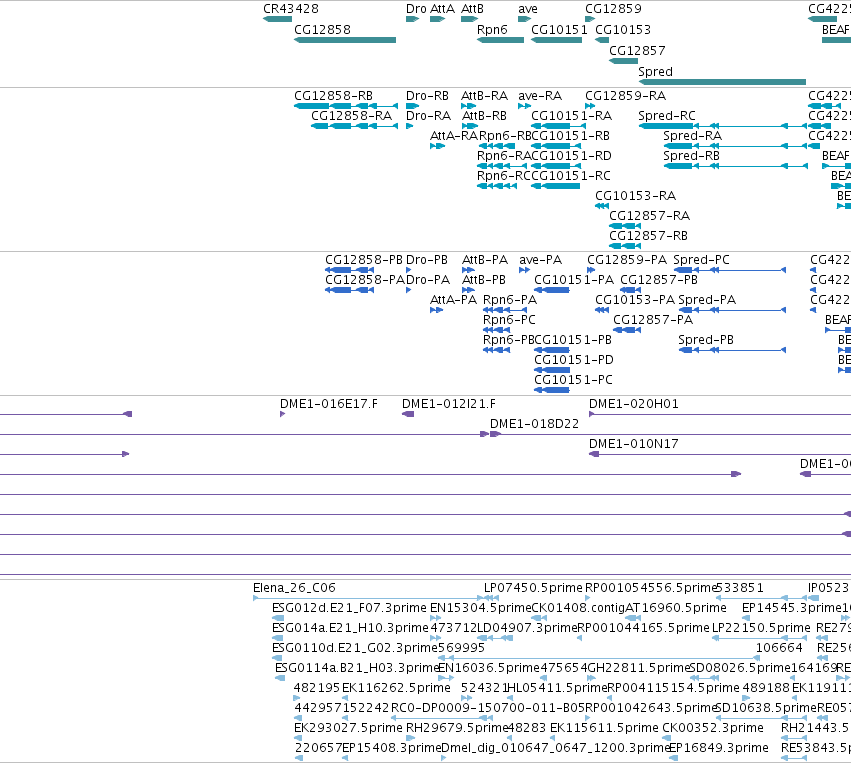Viewport: 851px width, 763px height.
Task: Select the ave-RA transcript
Action: coord(525,106)
